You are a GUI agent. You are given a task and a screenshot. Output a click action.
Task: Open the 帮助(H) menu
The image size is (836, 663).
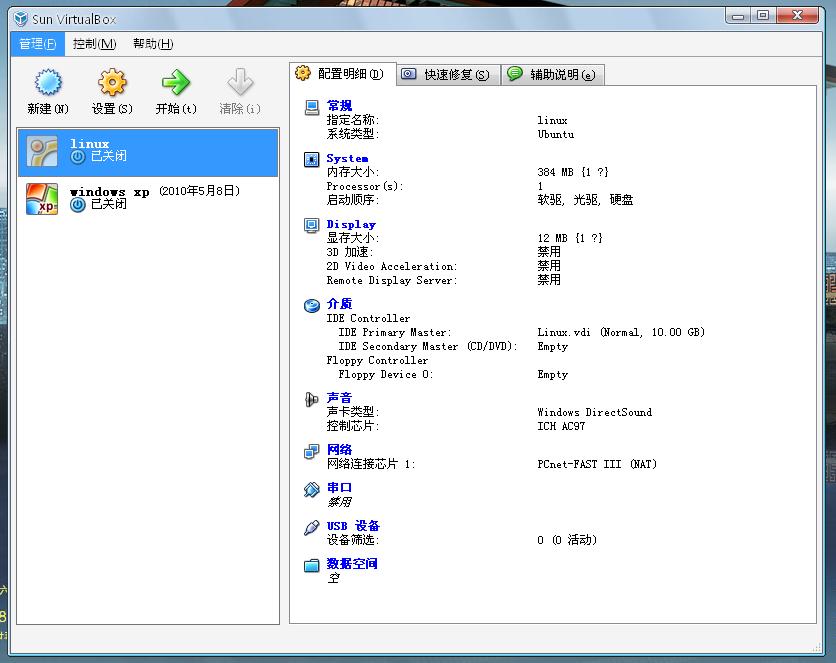pyautogui.click(x=153, y=44)
